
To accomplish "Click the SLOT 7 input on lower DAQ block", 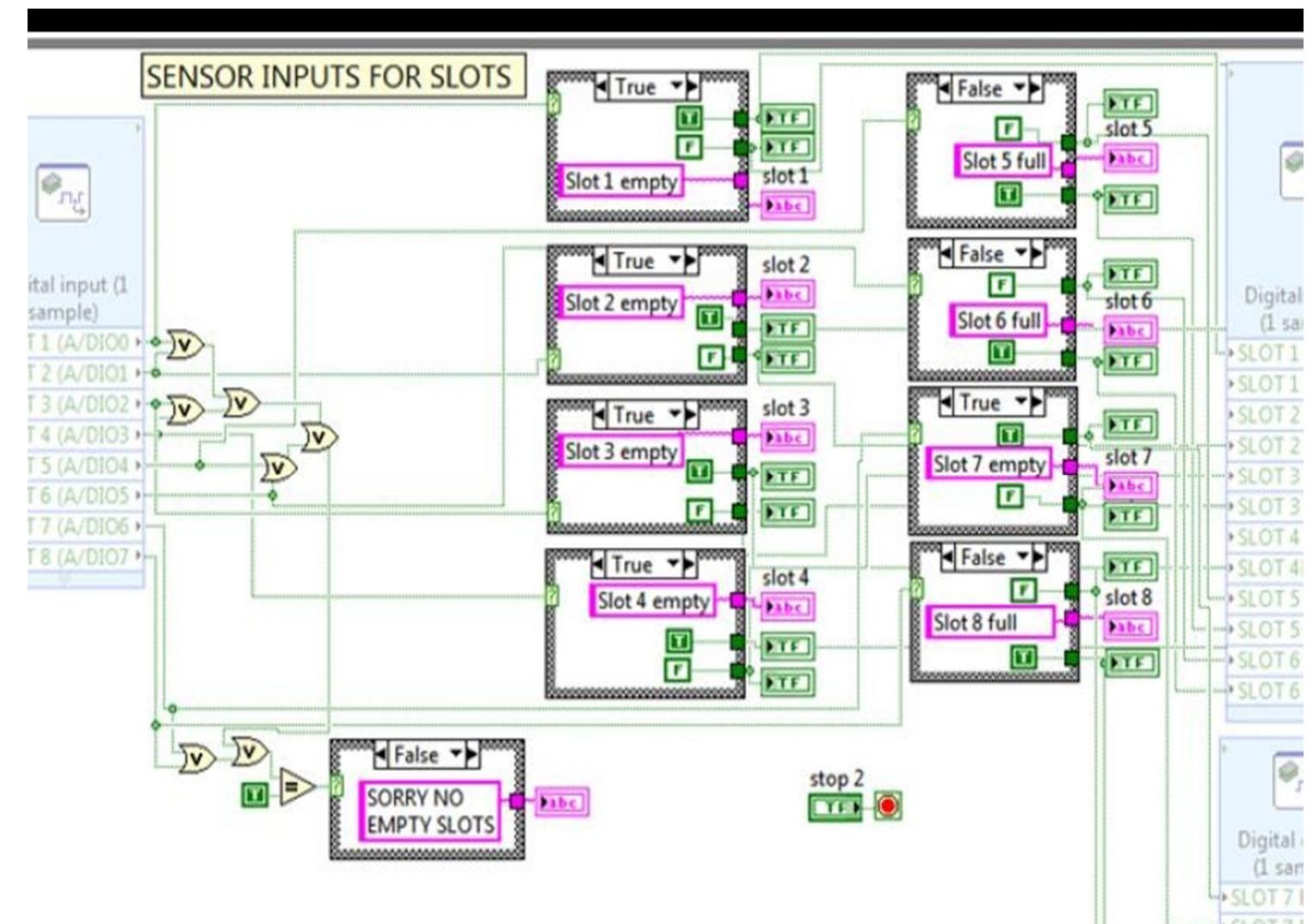I will pos(1265,897).
